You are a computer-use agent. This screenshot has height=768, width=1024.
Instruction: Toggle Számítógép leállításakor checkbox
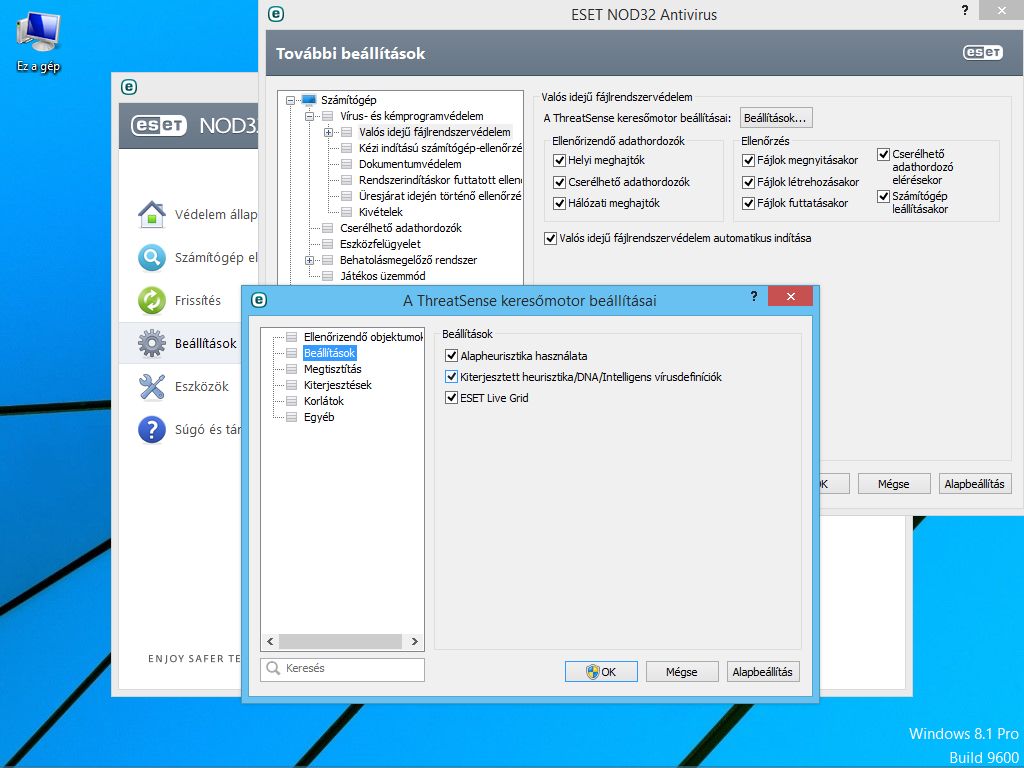pyautogui.click(x=884, y=196)
